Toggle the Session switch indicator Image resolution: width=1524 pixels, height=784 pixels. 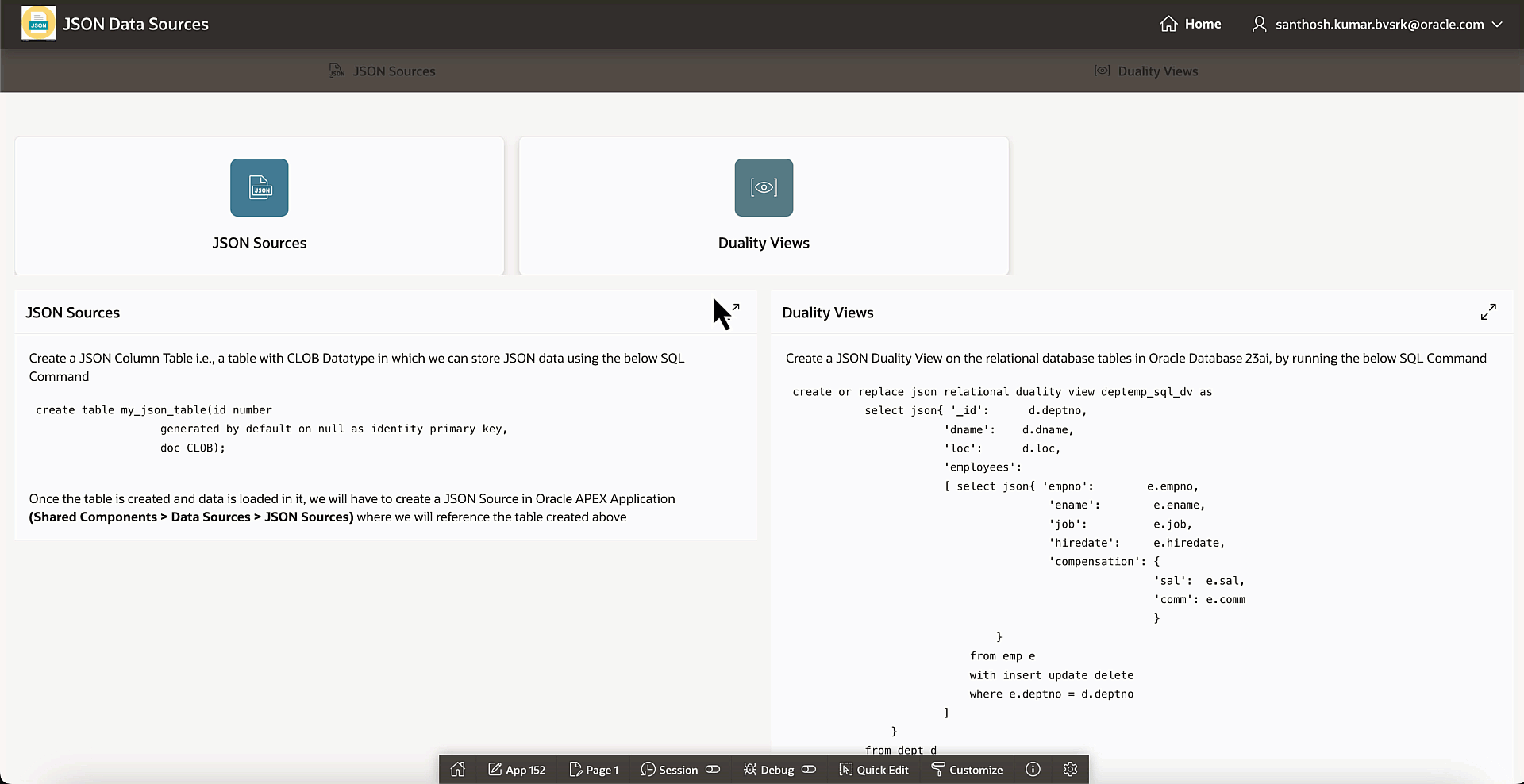pos(713,769)
